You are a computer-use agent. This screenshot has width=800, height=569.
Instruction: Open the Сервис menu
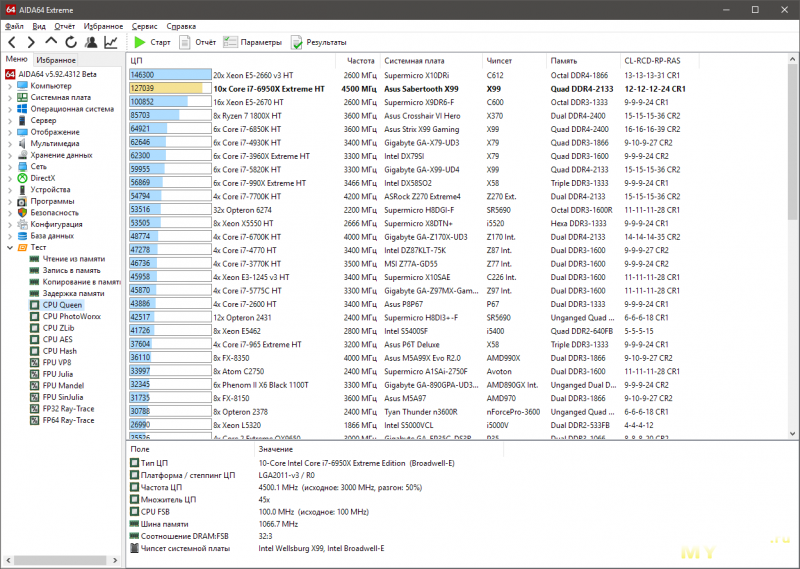click(x=144, y=26)
